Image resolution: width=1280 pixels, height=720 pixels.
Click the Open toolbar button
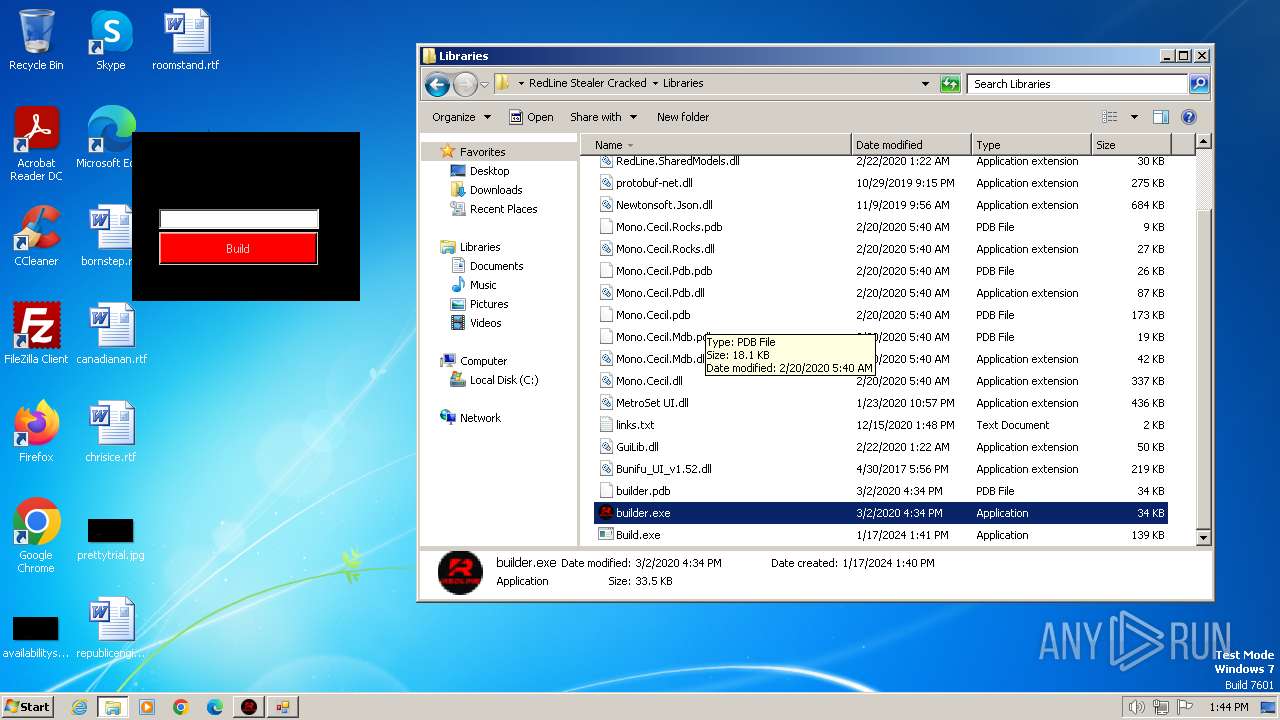click(531, 117)
